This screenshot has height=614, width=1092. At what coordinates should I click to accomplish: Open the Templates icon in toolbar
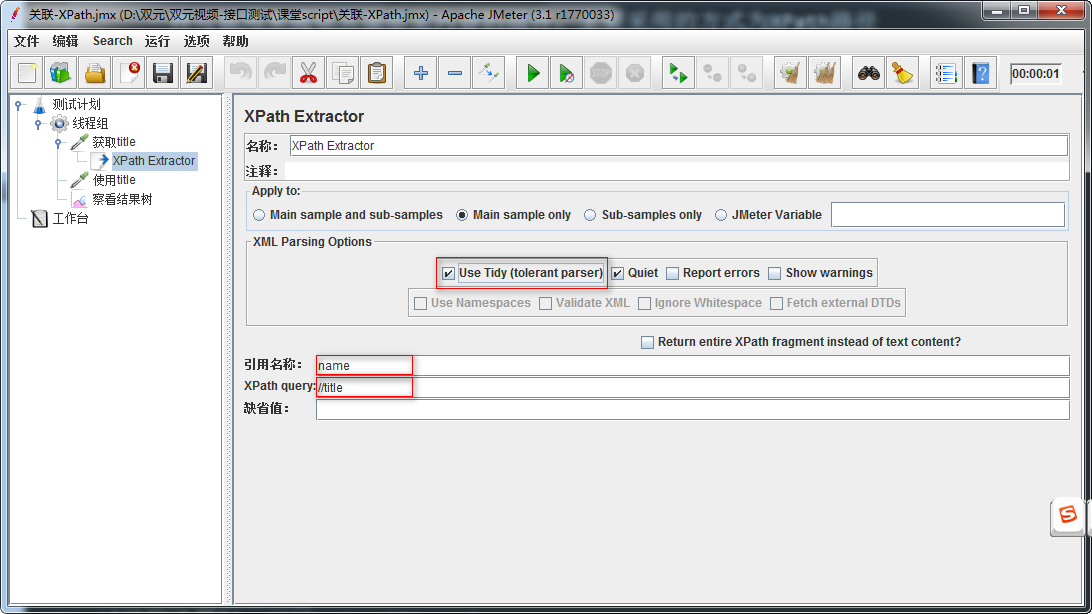pos(61,73)
